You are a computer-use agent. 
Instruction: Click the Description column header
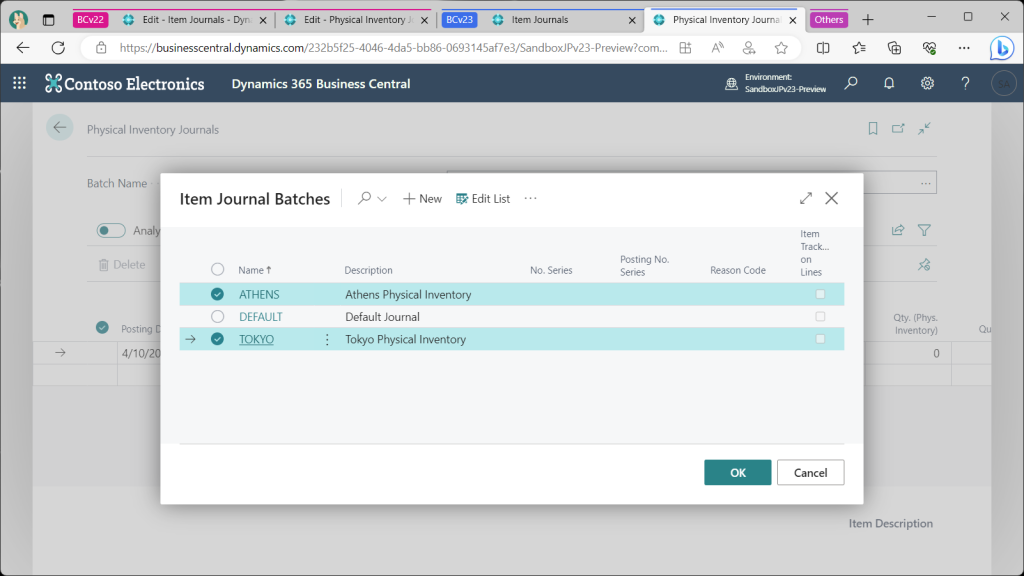(368, 270)
